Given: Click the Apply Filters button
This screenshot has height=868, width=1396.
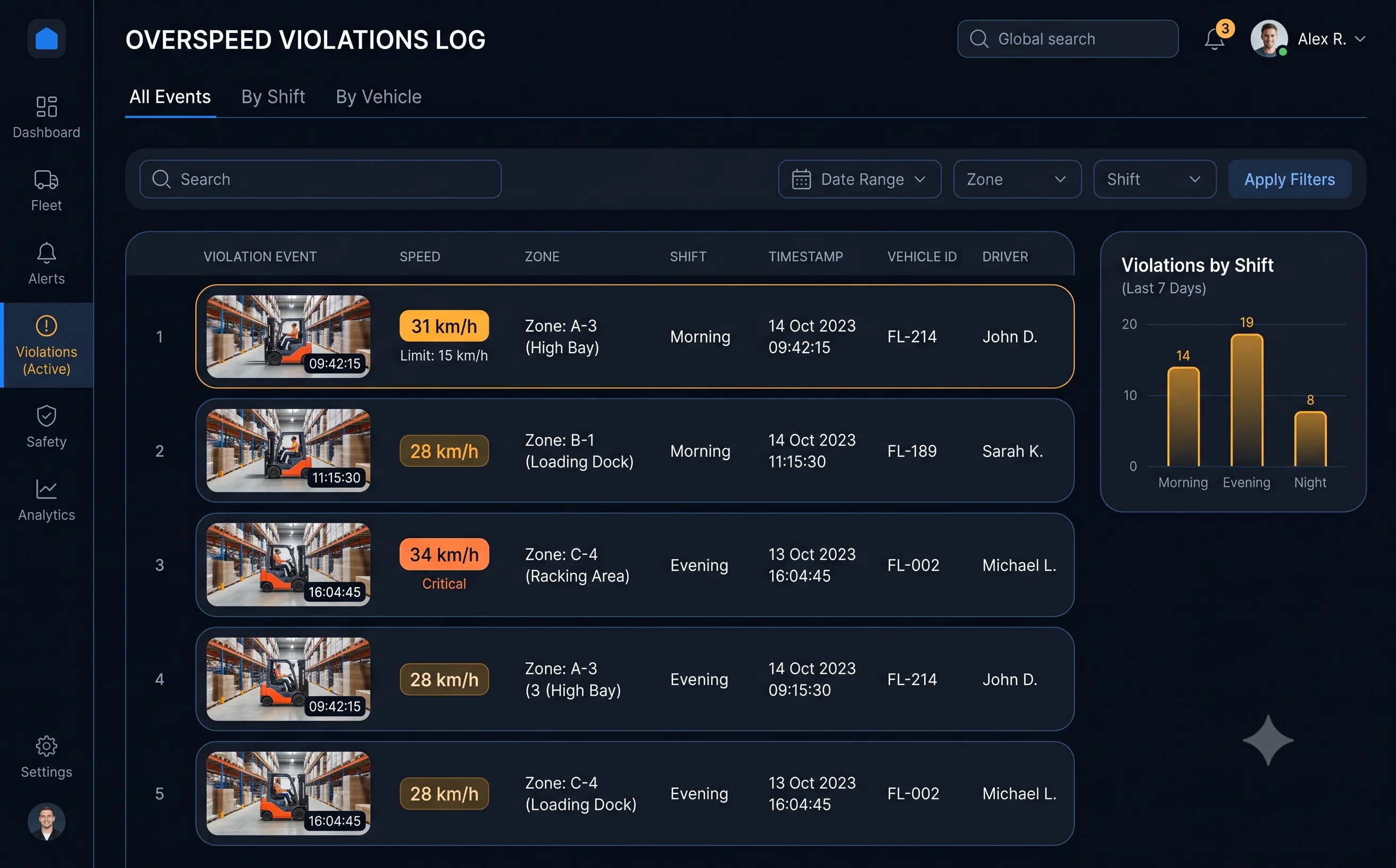Looking at the screenshot, I should [x=1290, y=179].
